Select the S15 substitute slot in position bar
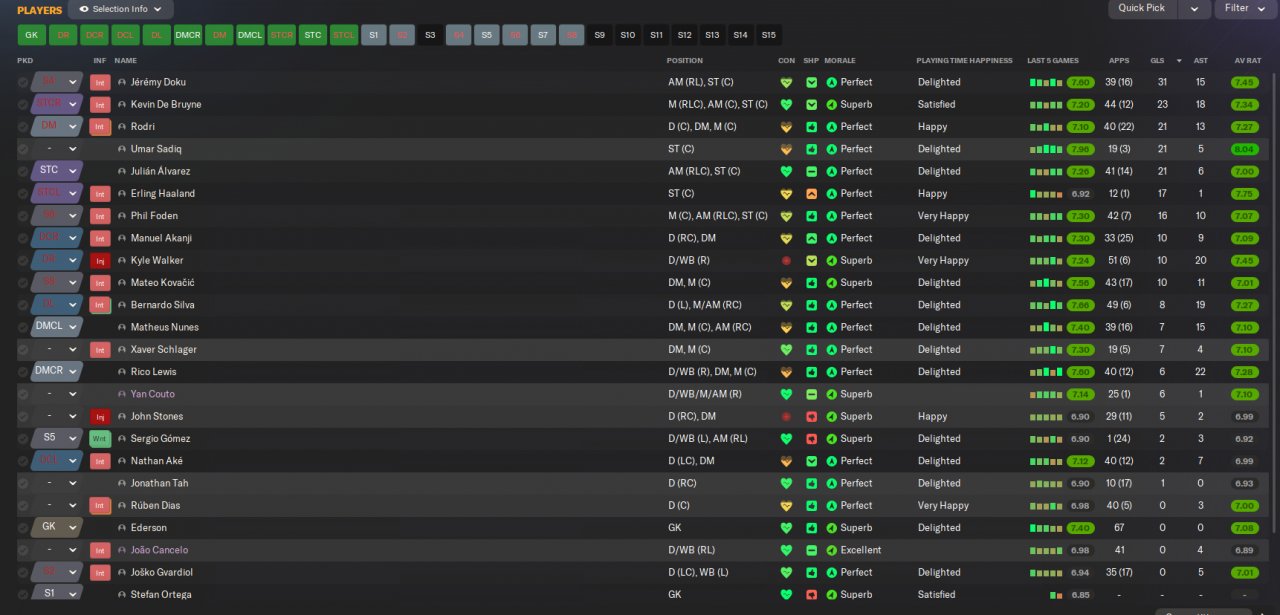The image size is (1280, 615). click(x=768, y=35)
